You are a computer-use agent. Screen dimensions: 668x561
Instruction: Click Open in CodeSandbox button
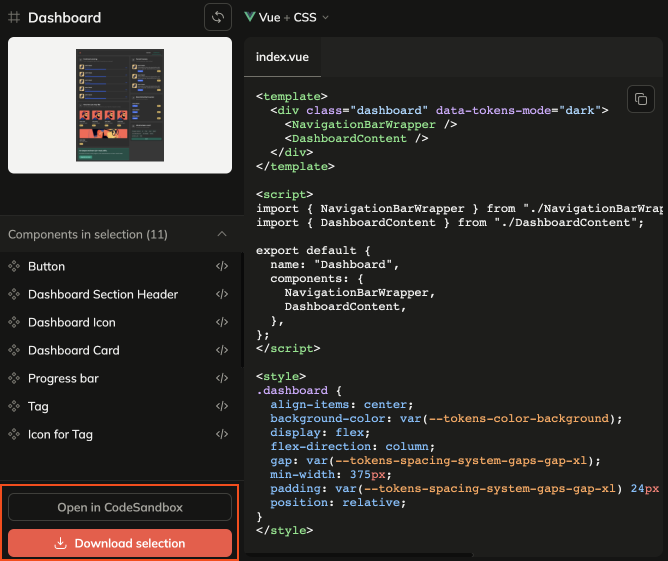120,507
